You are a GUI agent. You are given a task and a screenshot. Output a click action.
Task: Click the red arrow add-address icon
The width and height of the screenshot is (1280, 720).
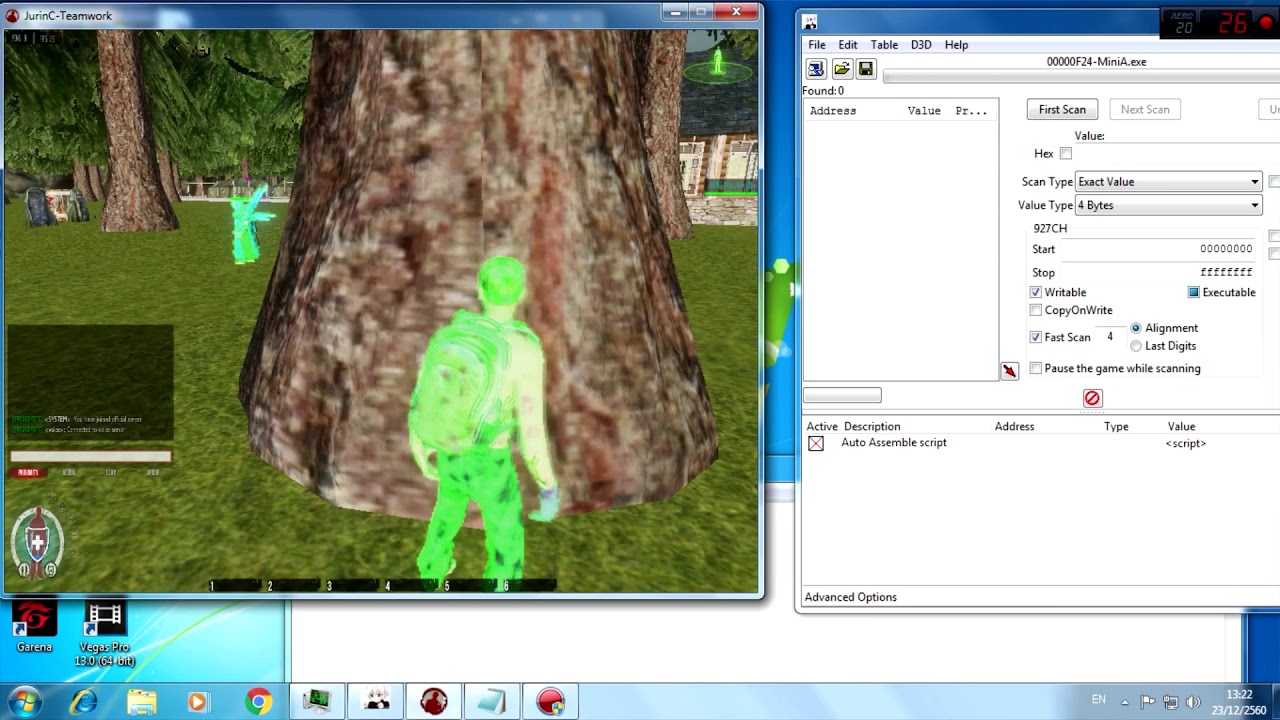(1009, 371)
